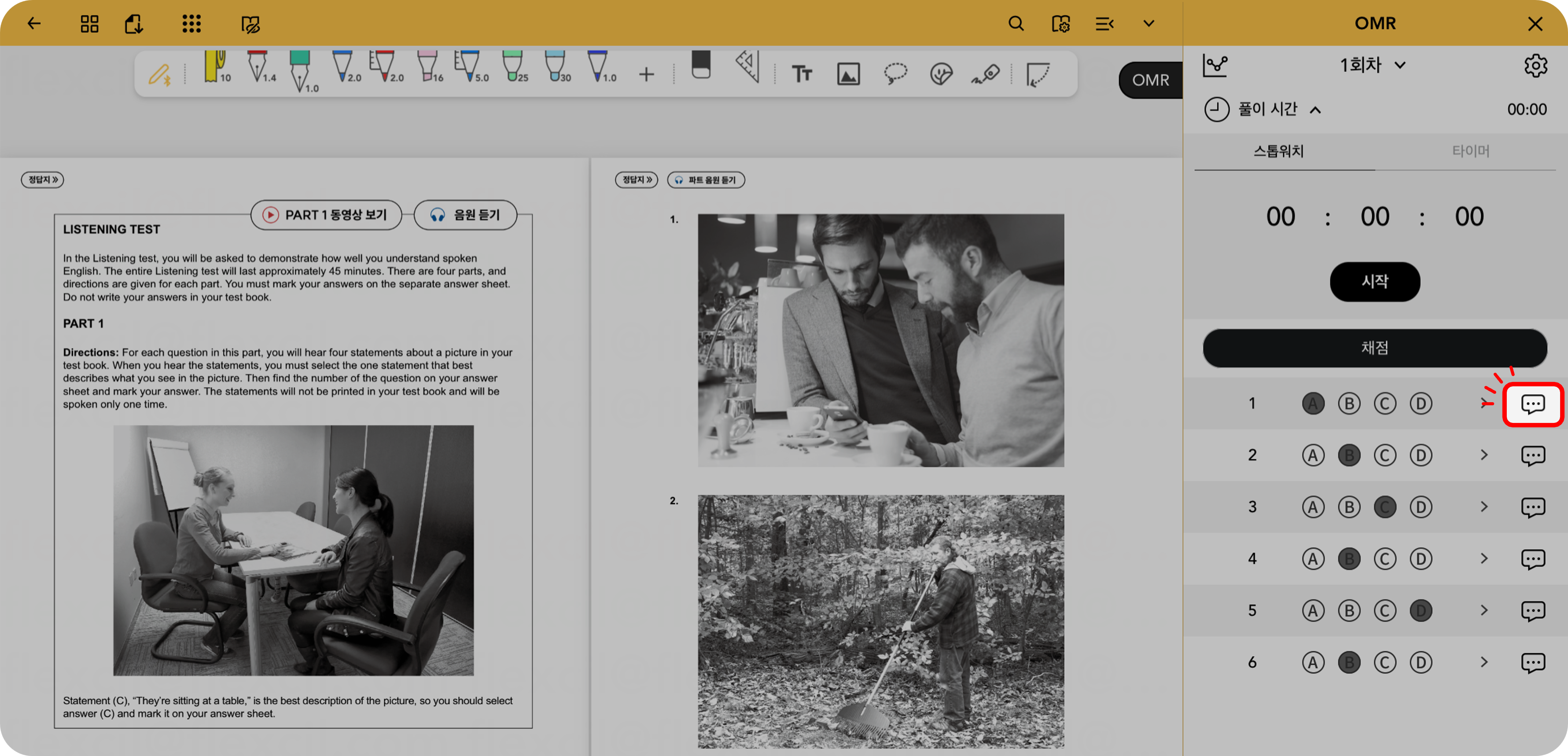This screenshot has height=756, width=1568.
Task: Select the laser pointer tool
Action: click(986, 74)
